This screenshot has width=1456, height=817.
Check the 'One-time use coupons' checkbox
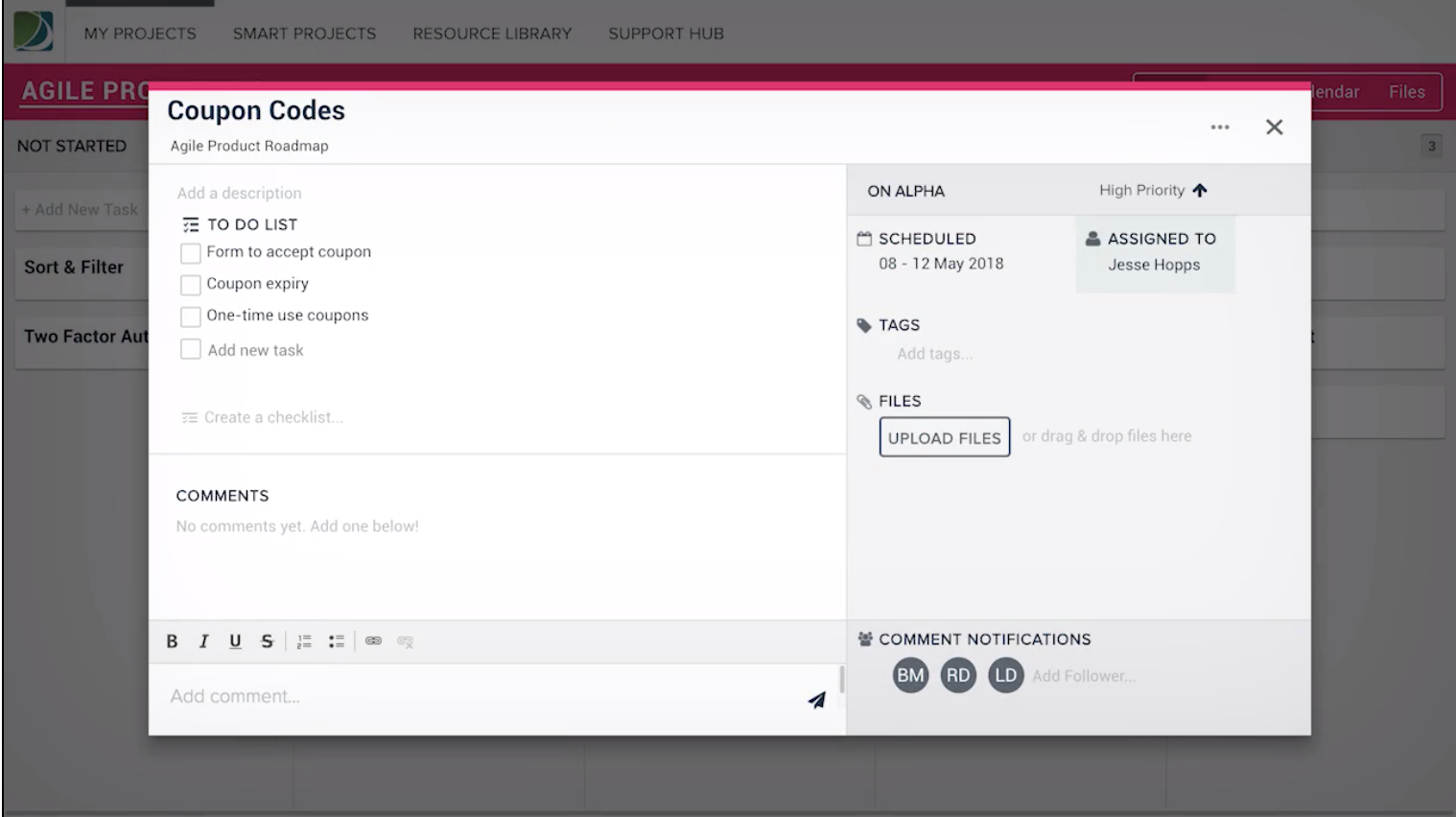(x=191, y=316)
